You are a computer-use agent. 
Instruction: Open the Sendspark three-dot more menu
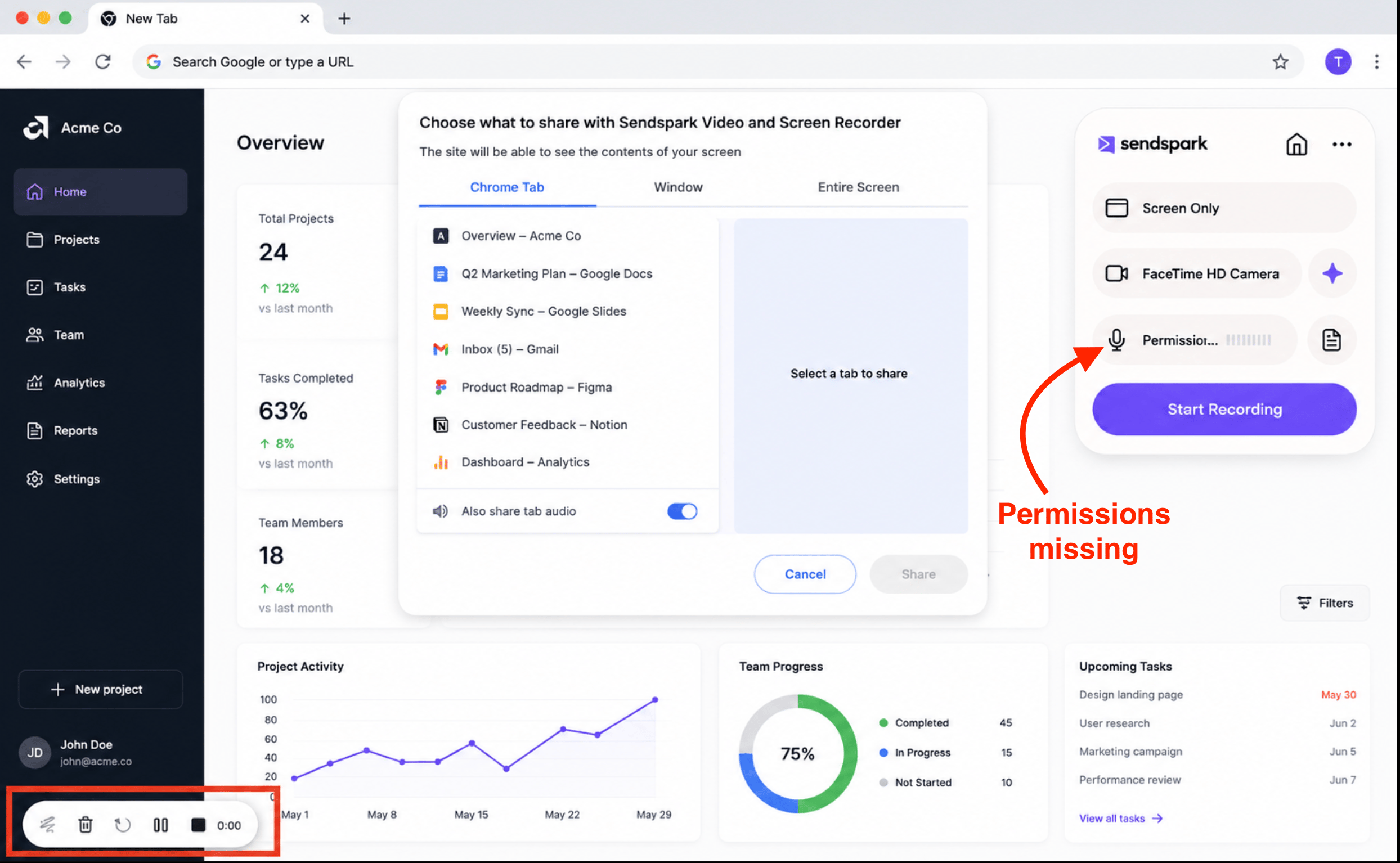[x=1341, y=145]
